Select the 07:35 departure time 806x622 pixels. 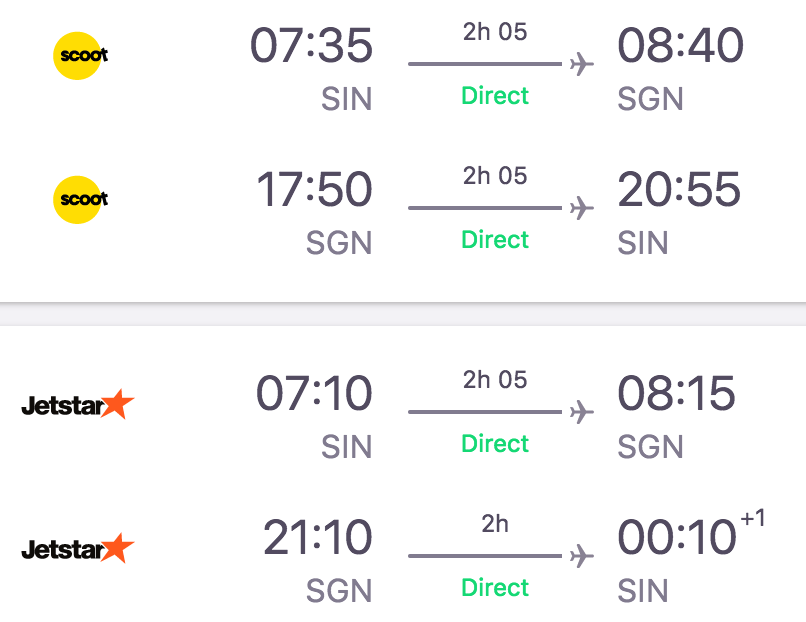tap(311, 45)
